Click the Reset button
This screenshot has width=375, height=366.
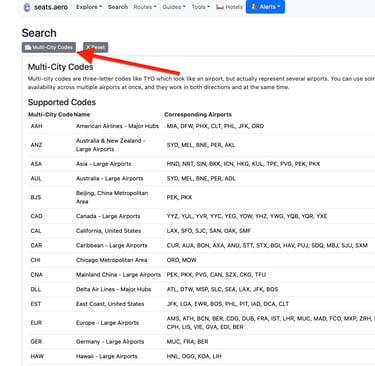[x=95, y=47]
